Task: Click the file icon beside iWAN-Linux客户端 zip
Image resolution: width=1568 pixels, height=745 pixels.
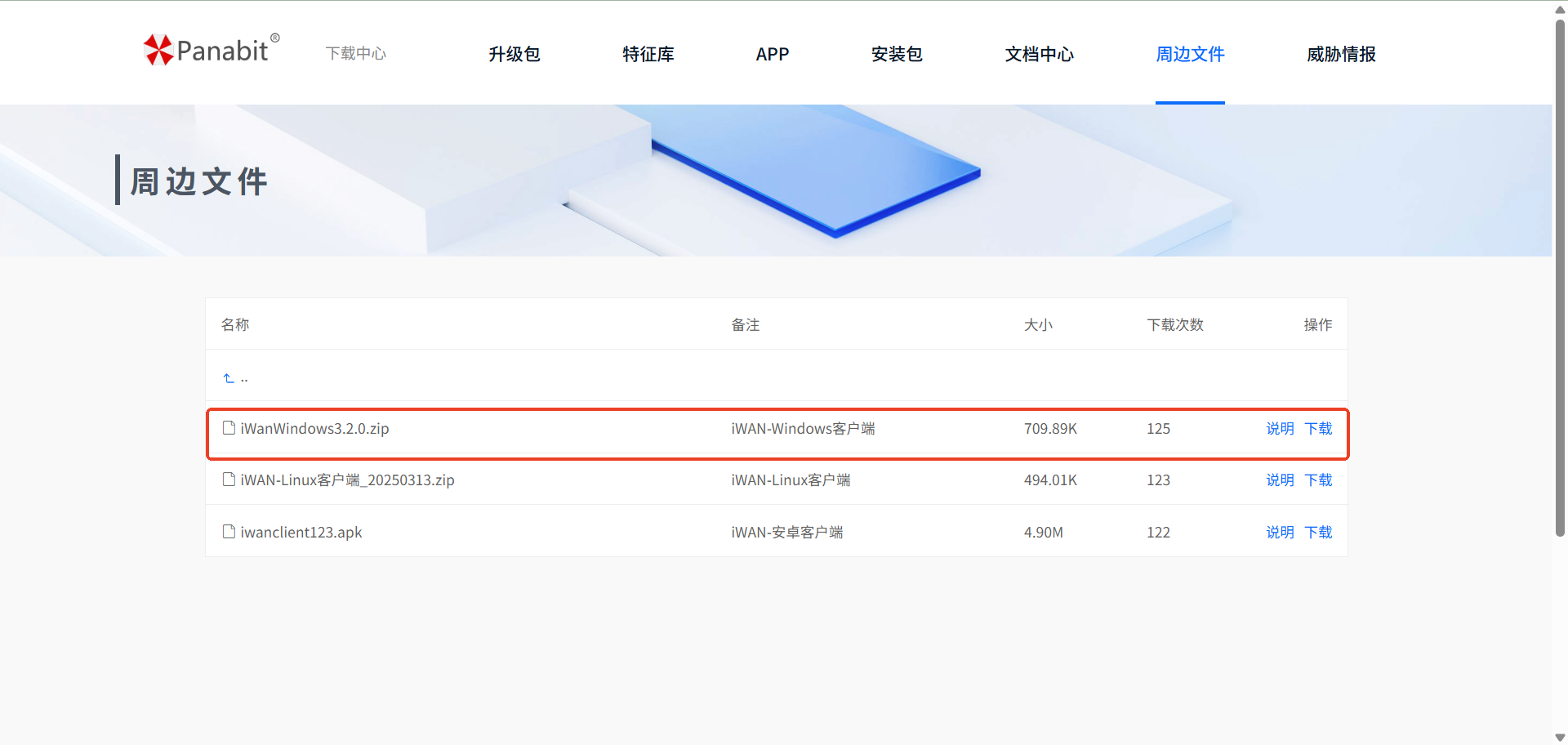Action: pyautogui.click(x=229, y=480)
